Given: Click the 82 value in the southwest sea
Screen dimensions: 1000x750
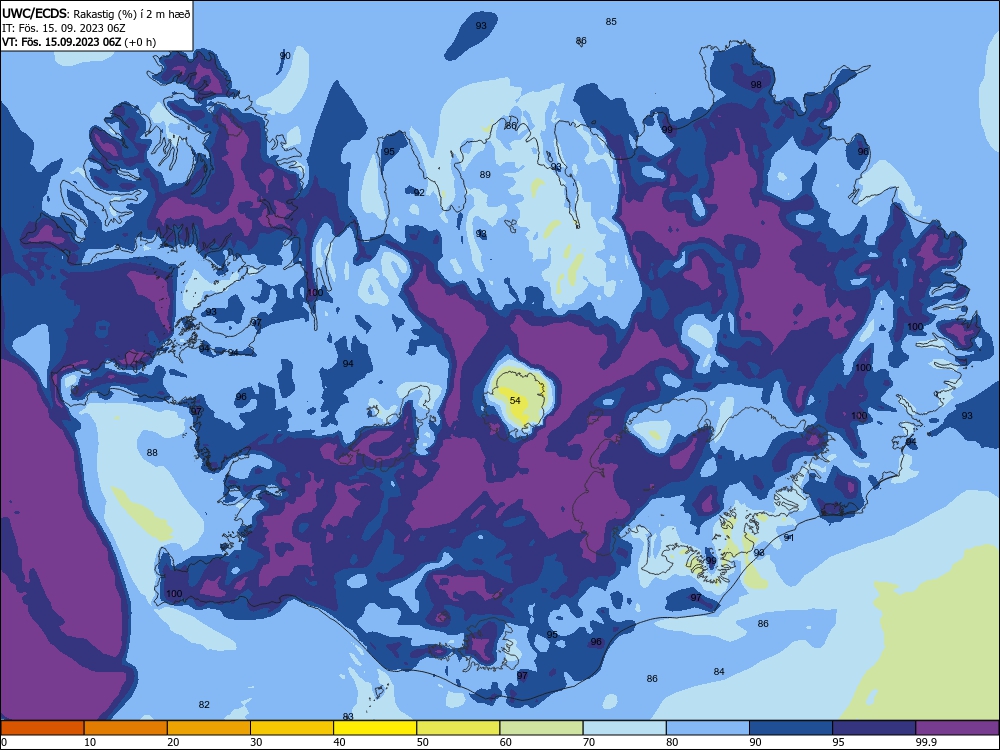Looking at the screenshot, I should click(x=204, y=705).
